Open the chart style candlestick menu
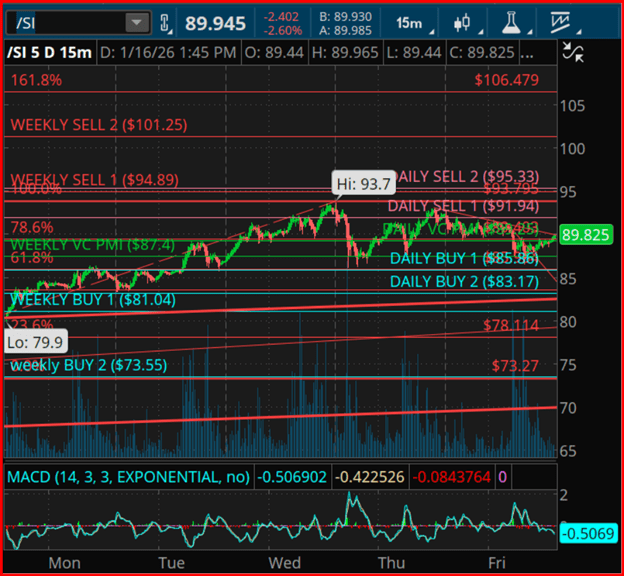The image size is (624, 576). pyautogui.click(x=462, y=22)
